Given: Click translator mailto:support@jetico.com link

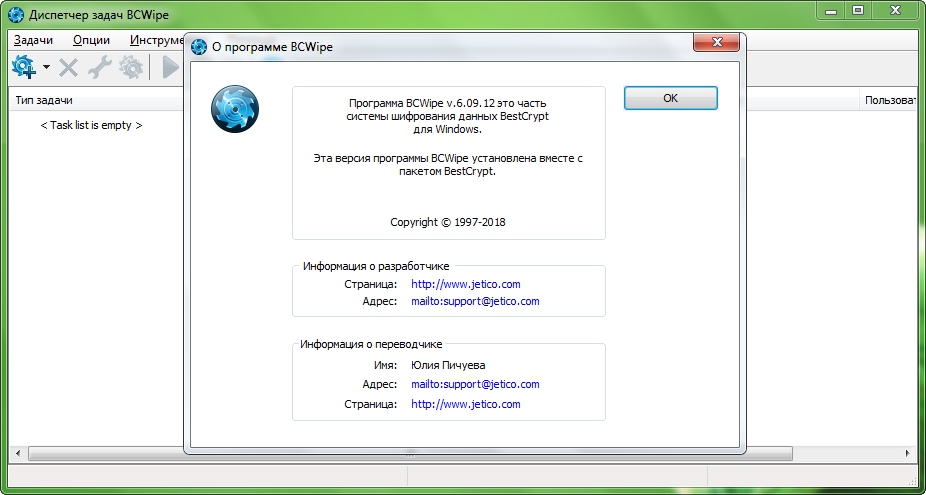Looking at the screenshot, I should coord(475,385).
